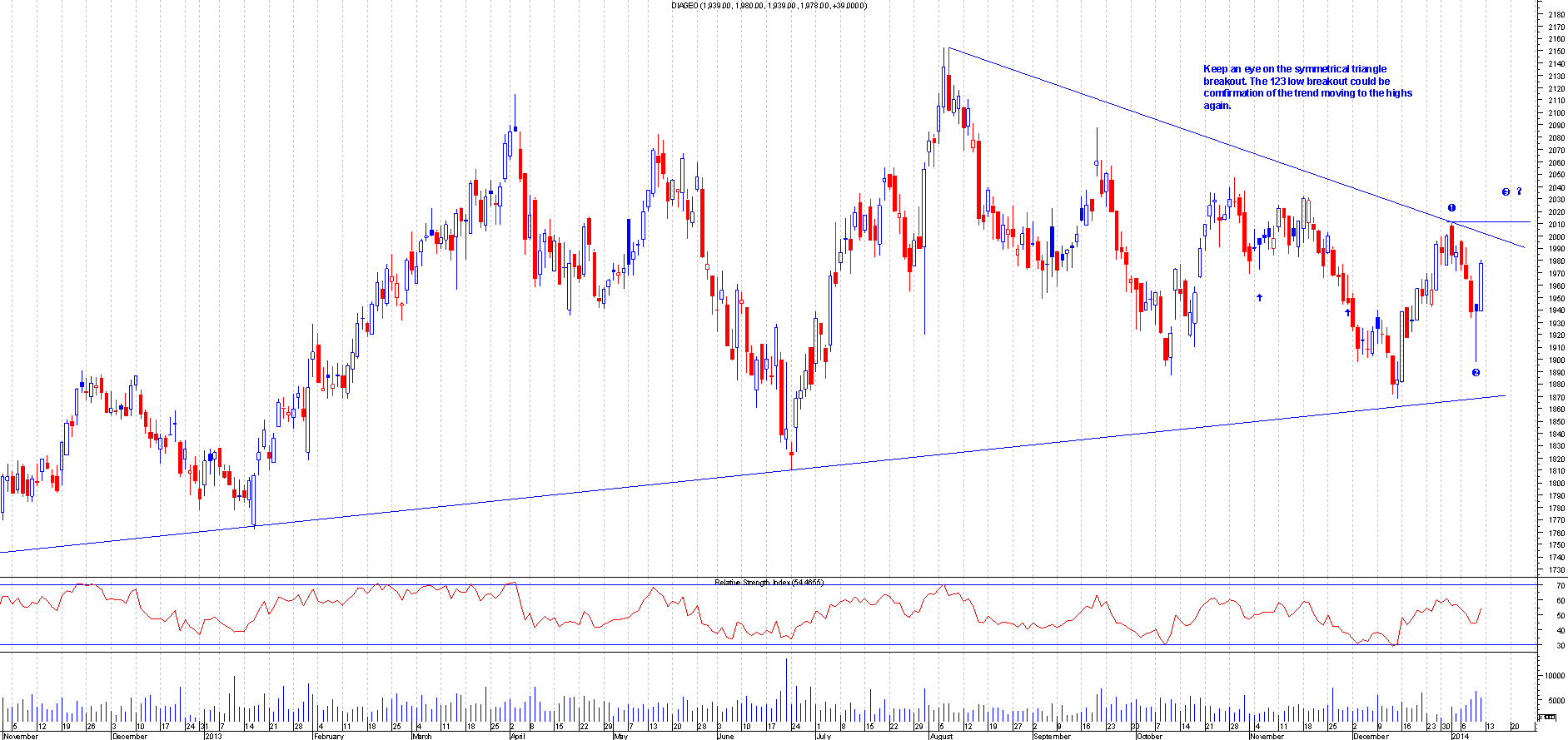
Task: Select the circled number 2 marker
Action: pyautogui.click(x=1476, y=372)
